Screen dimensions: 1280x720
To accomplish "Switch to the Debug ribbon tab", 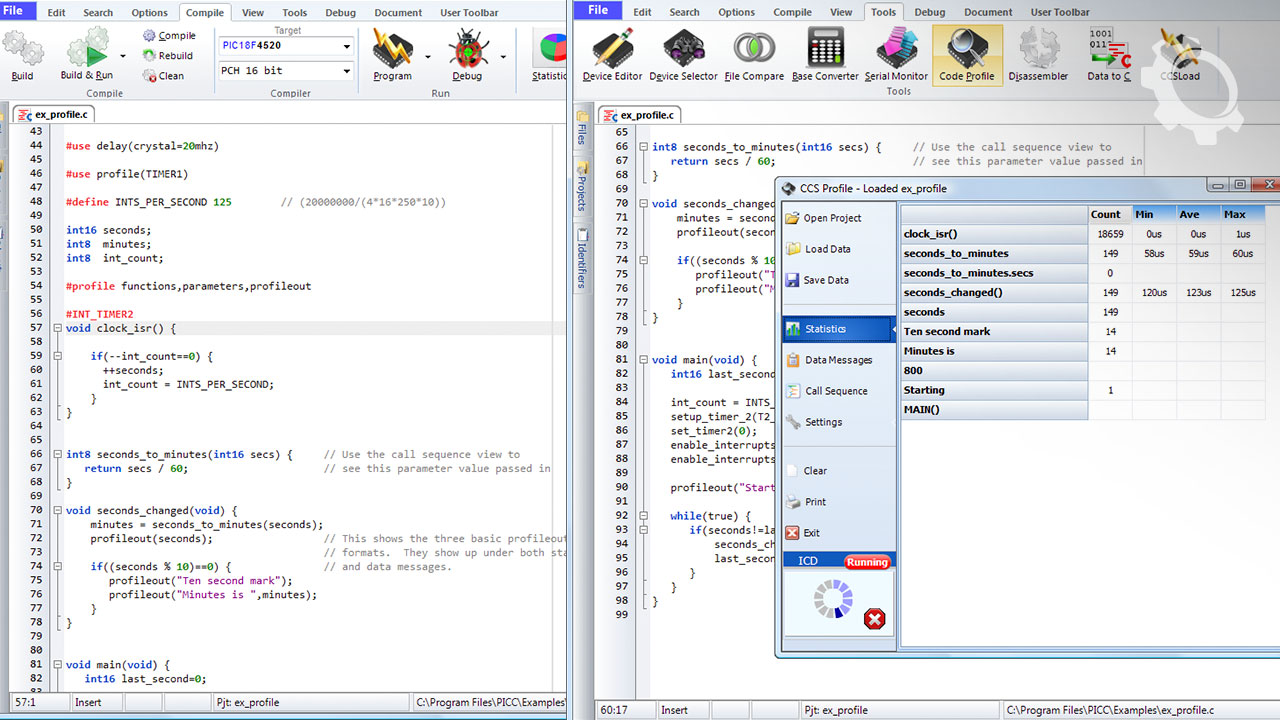I will (340, 13).
